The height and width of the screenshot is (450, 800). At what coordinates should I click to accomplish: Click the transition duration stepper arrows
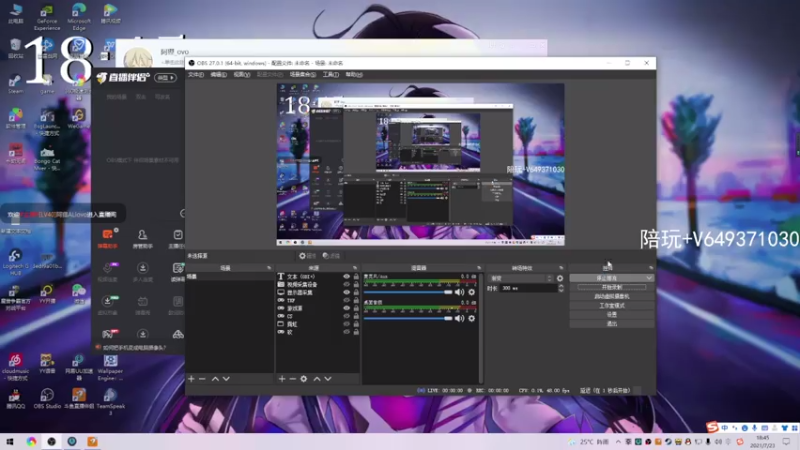[561, 288]
